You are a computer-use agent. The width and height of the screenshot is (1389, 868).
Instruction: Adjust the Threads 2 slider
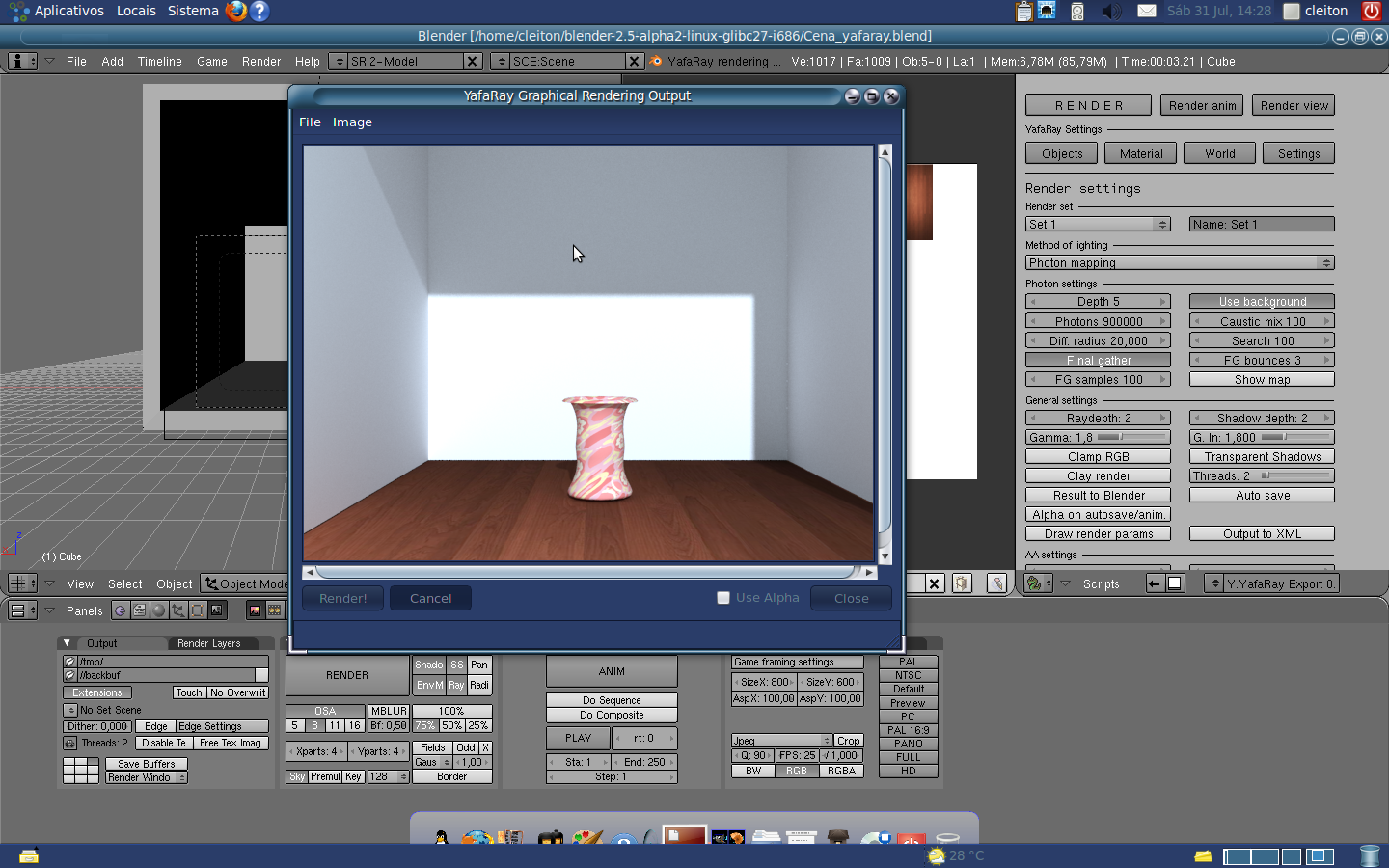click(1262, 475)
